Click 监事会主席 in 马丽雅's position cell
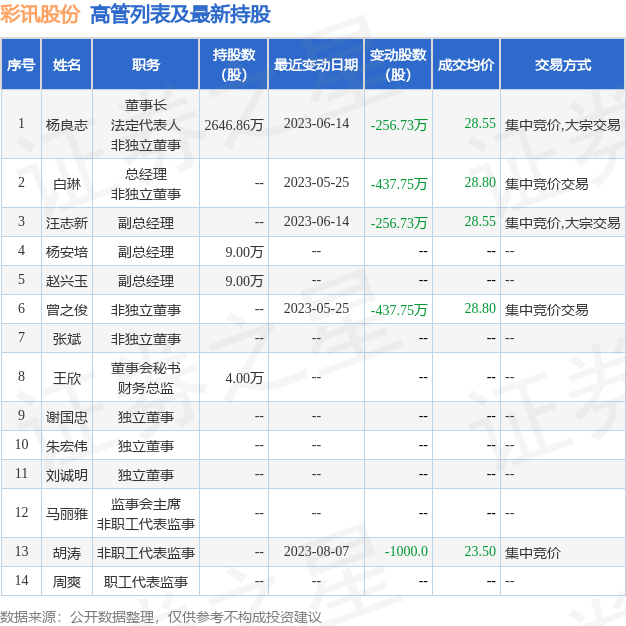The height and width of the screenshot is (626, 626). coord(146,505)
